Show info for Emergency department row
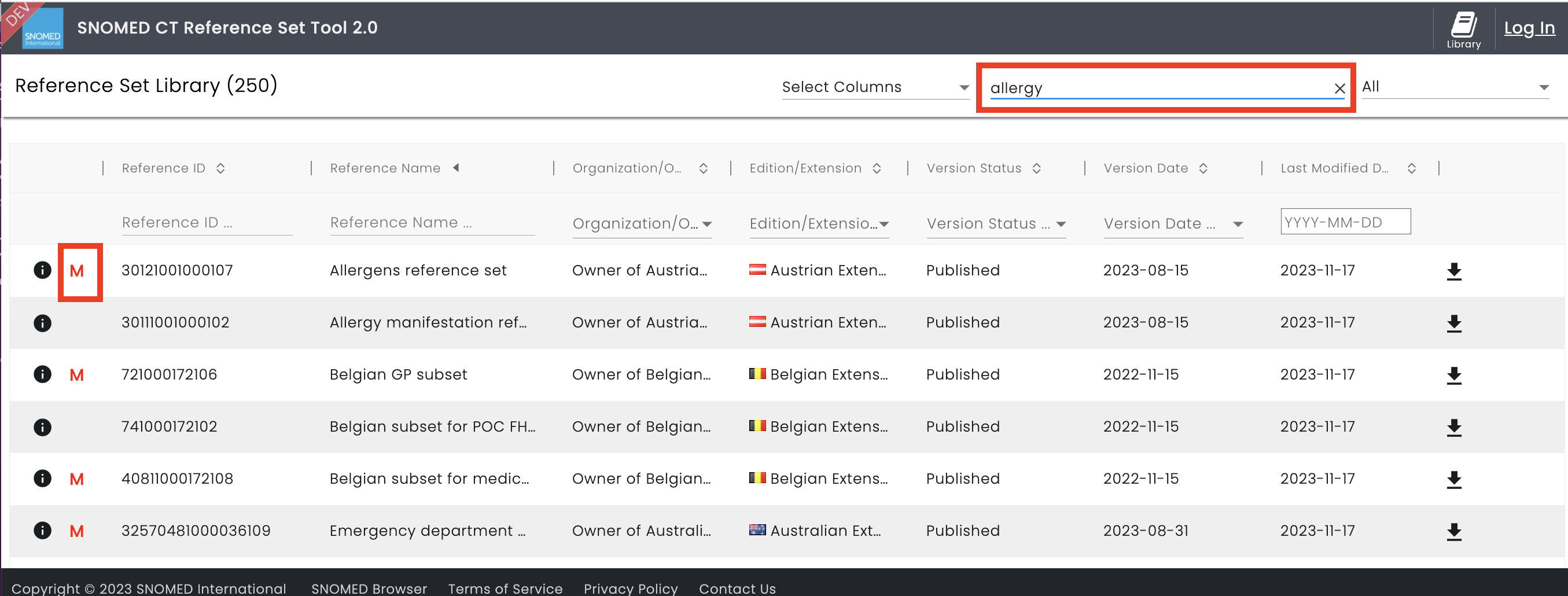Viewport: 1568px width, 596px height. pos(42,531)
